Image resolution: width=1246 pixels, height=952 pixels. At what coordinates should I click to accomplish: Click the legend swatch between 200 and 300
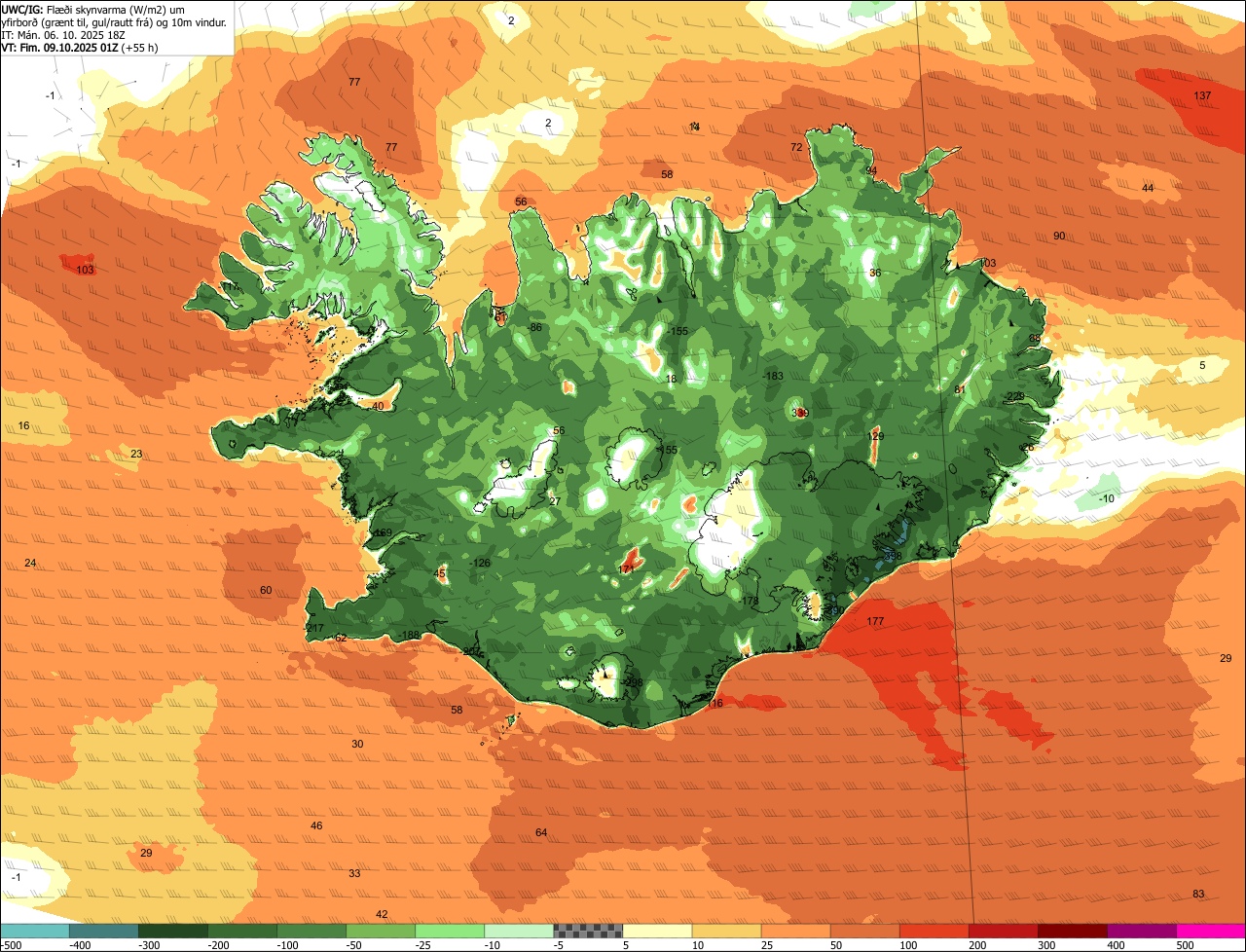click(1003, 931)
